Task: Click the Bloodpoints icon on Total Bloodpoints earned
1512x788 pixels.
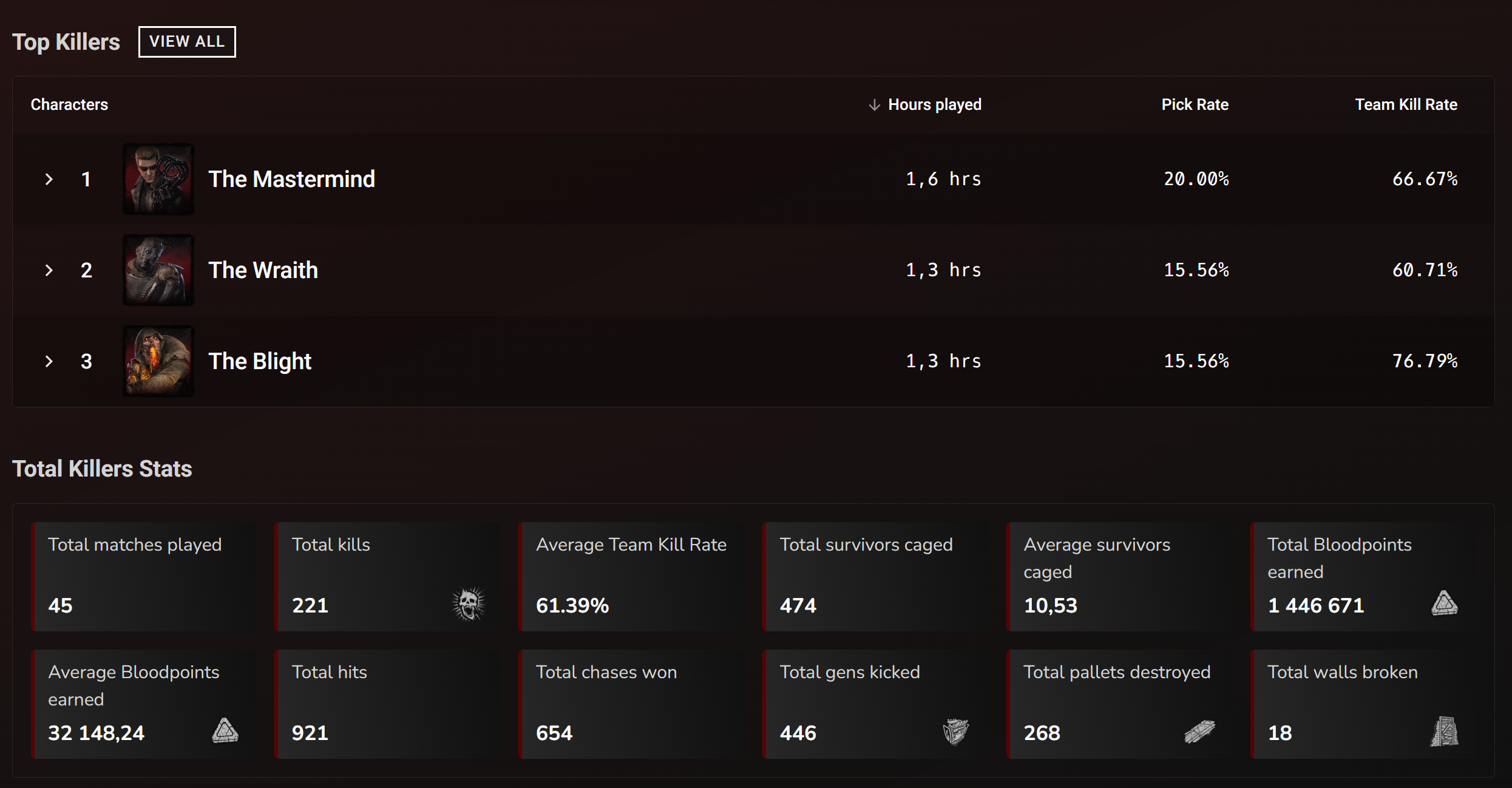Action: tap(1444, 603)
